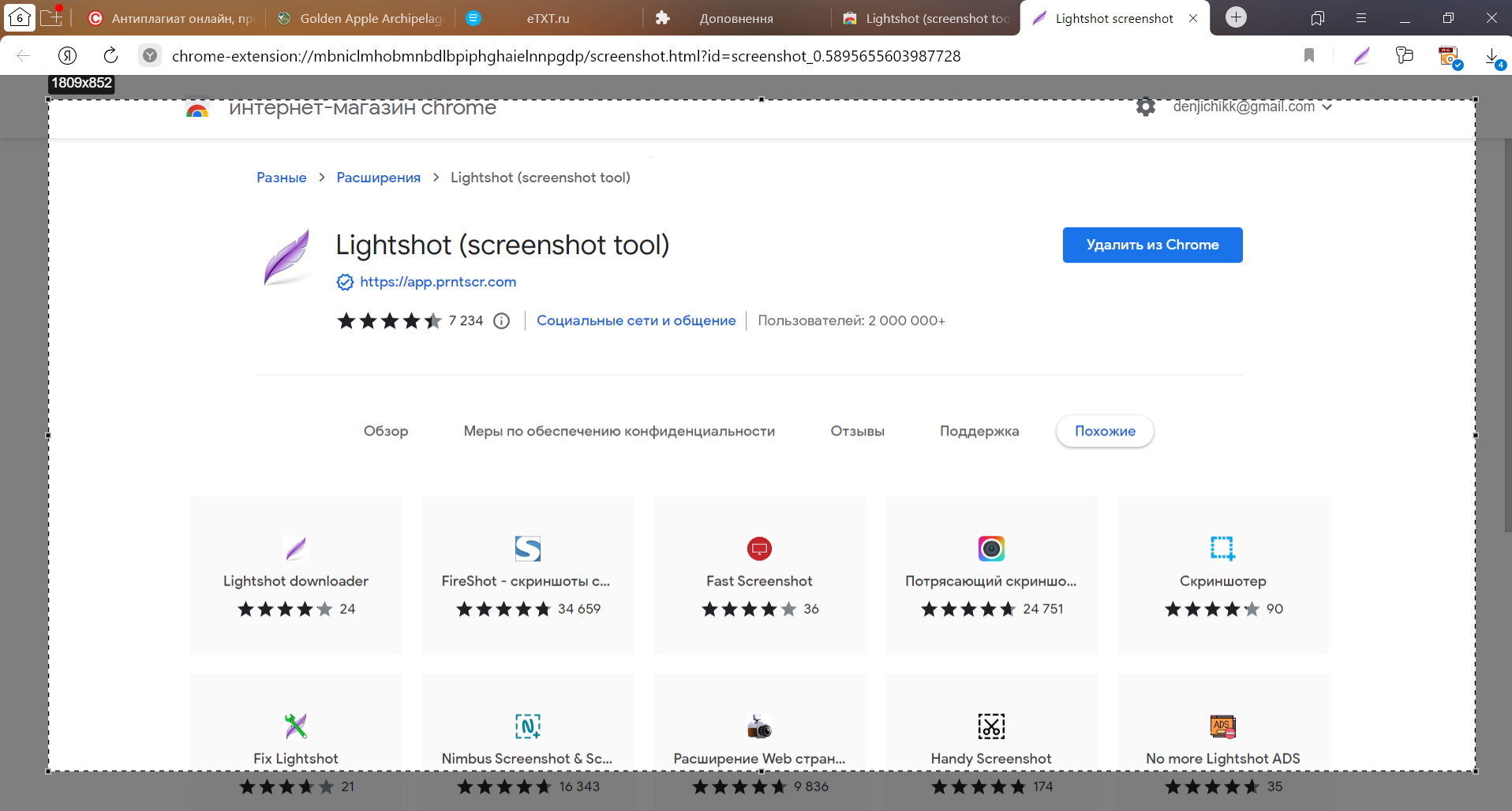This screenshot has width=1512, height=811.
Task: Open the browser hamburger menu
Action: (x=1361, y=18)
